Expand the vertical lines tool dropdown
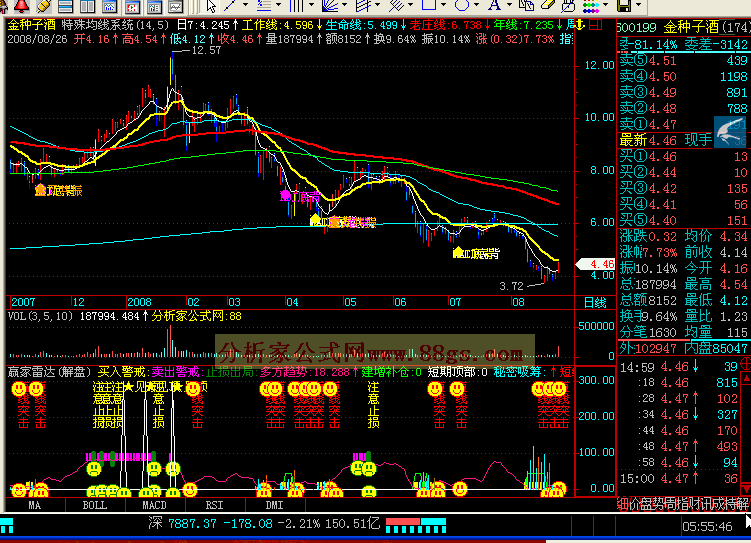 tap(311, 5)
